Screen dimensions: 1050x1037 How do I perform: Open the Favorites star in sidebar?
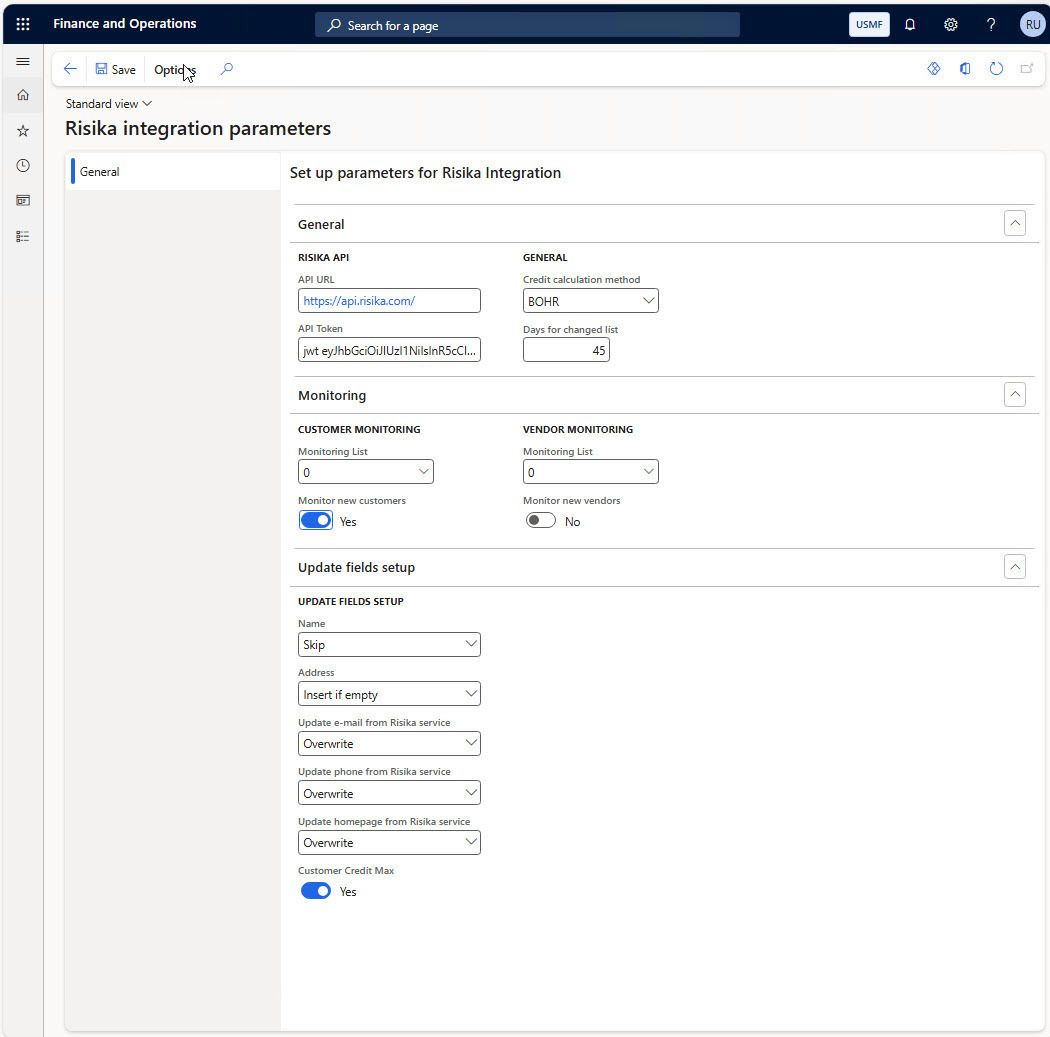click(23, 131)
